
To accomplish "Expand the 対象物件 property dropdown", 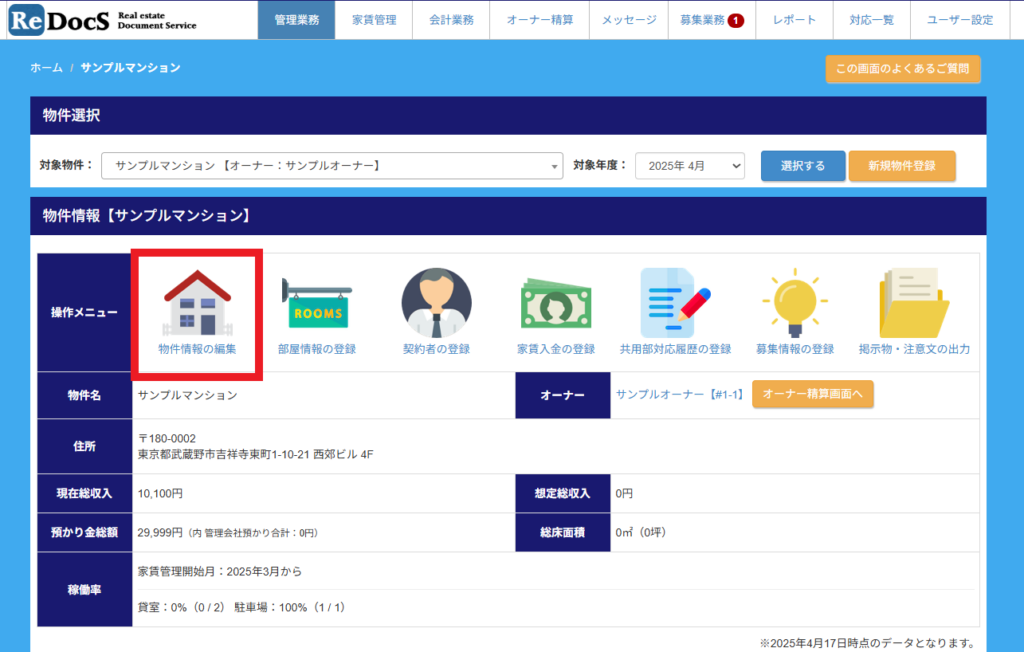I will tap(332, 166).
